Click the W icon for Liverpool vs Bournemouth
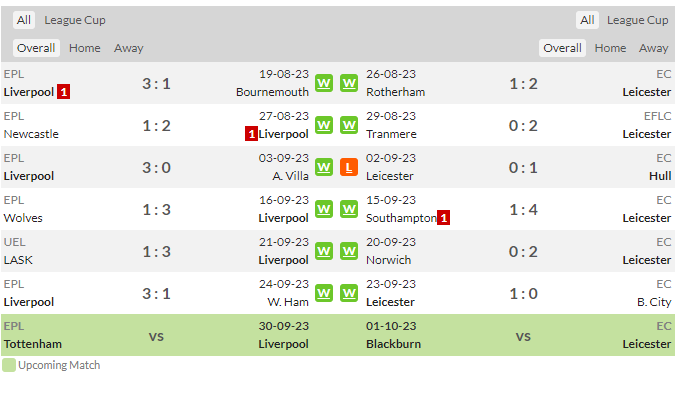 pyautogui.click(x=324, y=83)
